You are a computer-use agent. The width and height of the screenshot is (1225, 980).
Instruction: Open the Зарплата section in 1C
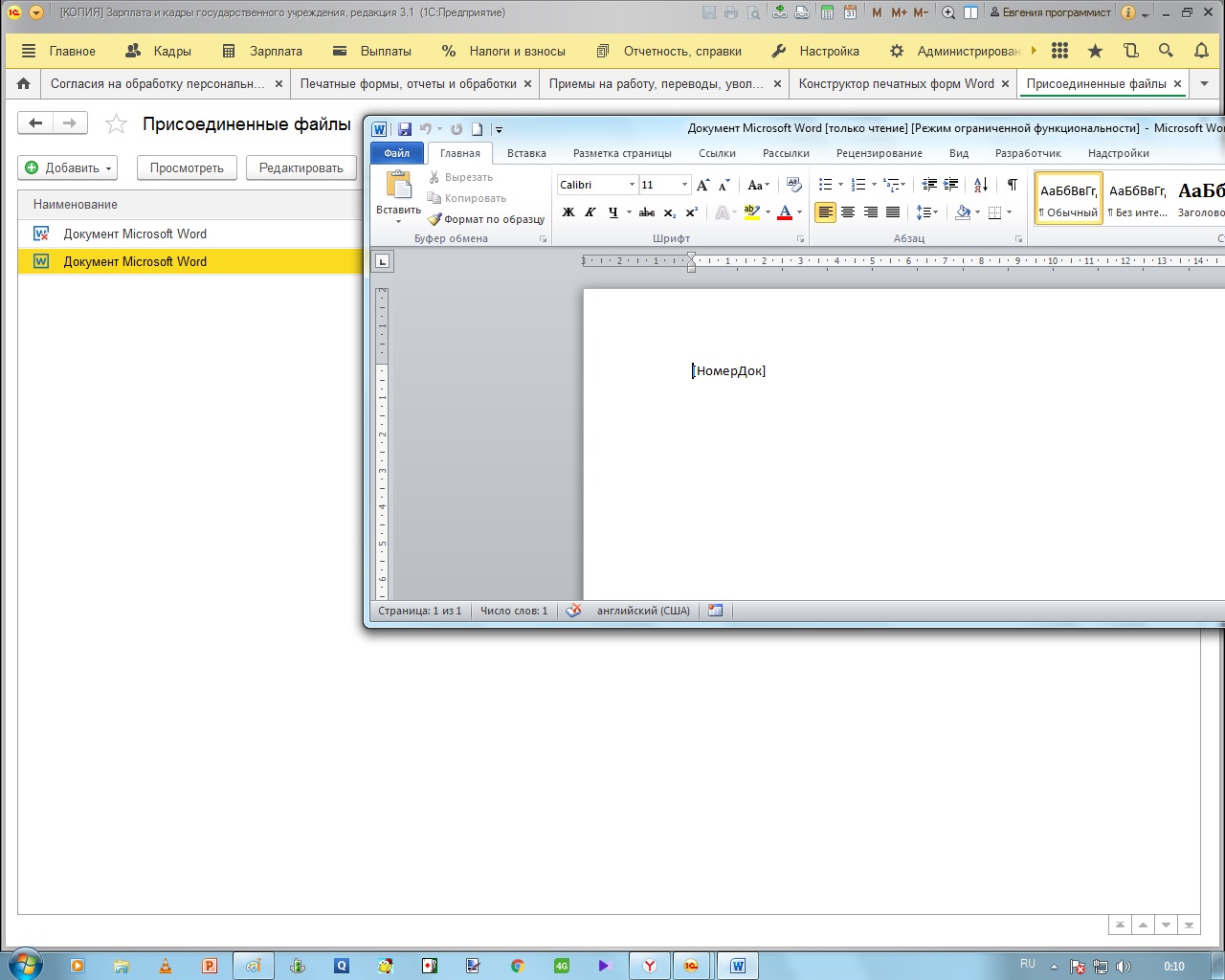click(262, 51)
